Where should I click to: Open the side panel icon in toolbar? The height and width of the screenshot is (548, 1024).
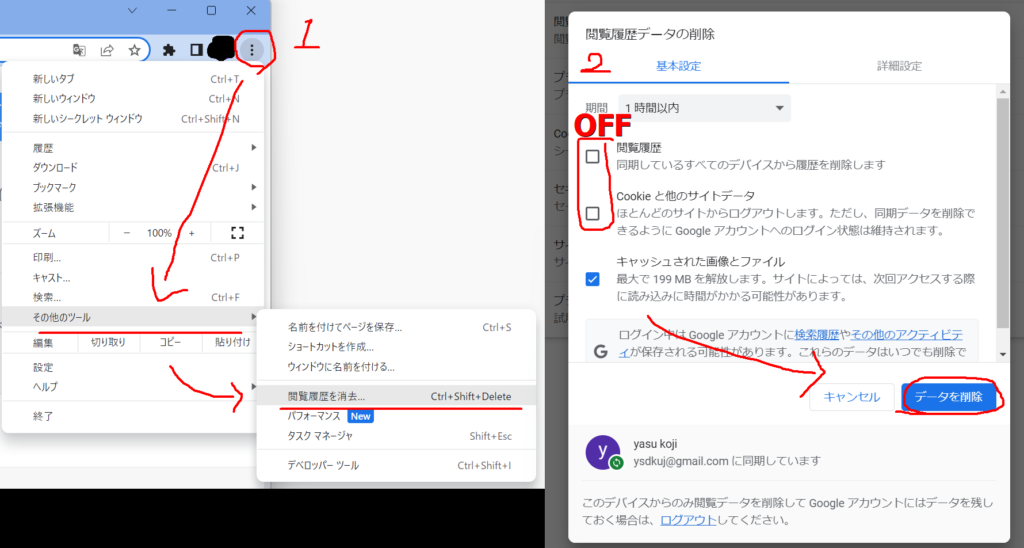(196, 50)
